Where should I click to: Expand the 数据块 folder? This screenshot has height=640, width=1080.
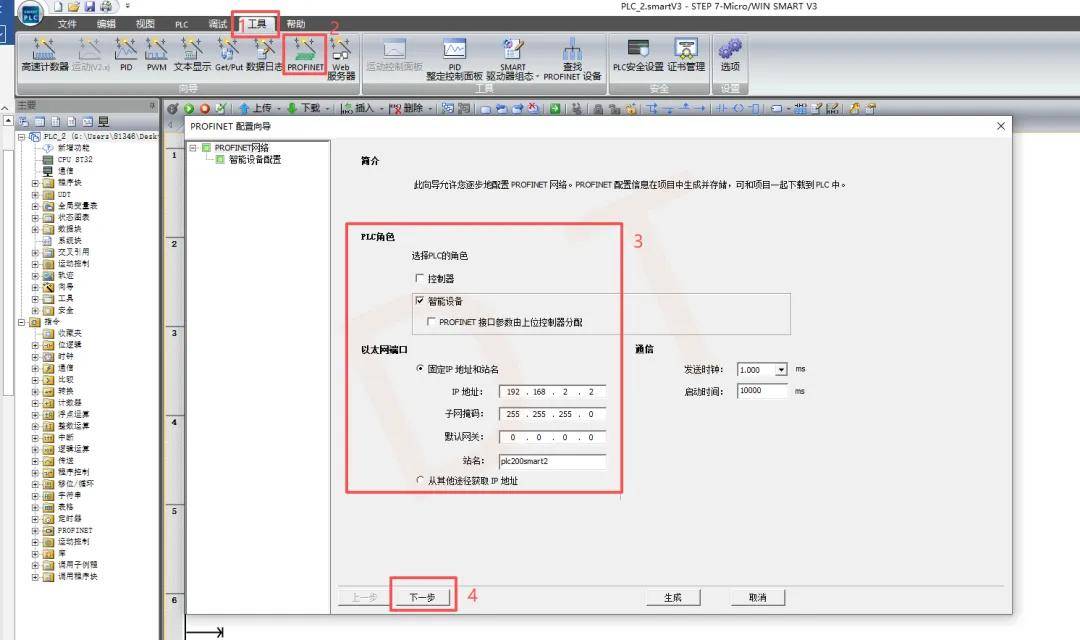35,229
